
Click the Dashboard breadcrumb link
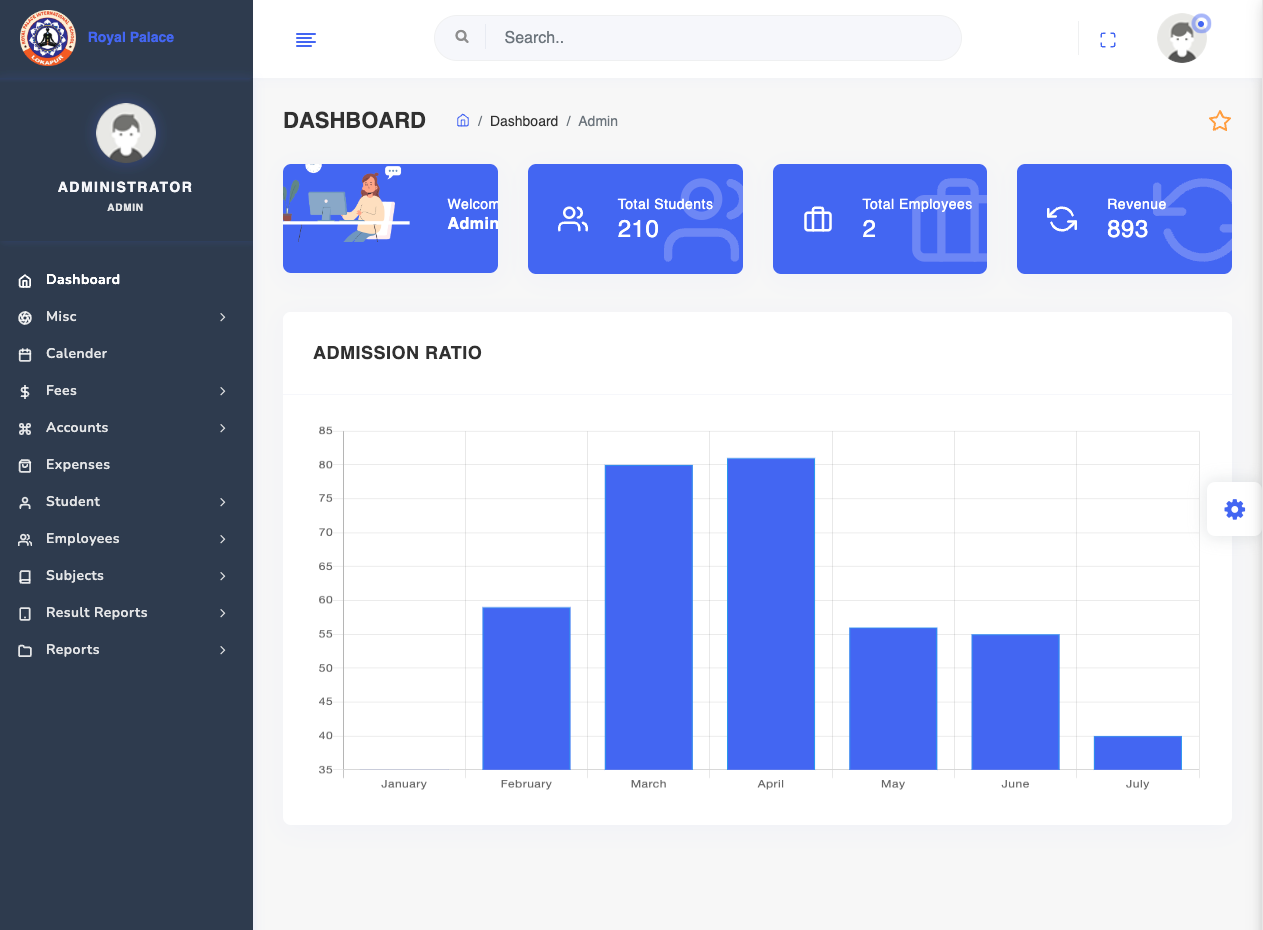click(523, 121)
